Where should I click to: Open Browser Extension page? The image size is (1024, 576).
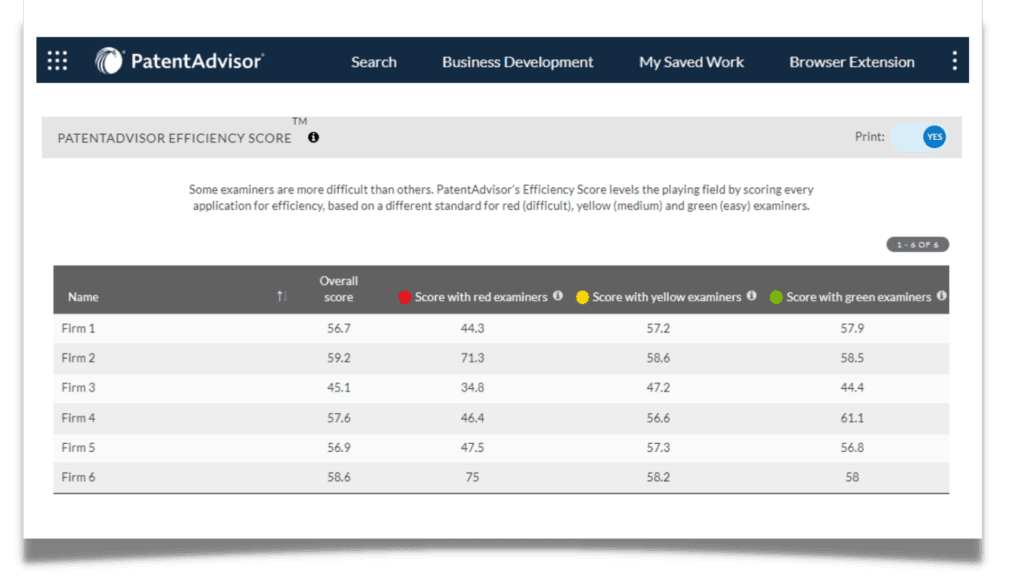851,62
